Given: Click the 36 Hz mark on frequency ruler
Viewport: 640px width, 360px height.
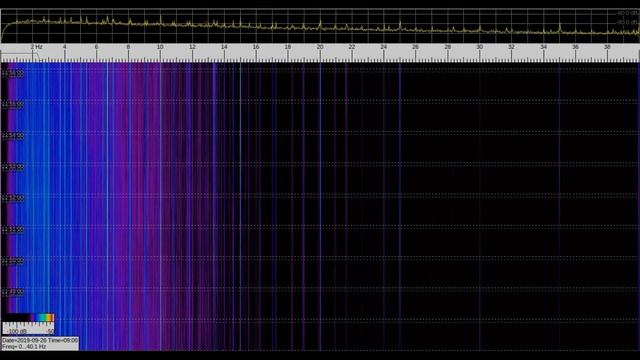Looking at the screenshot, I should 576,47.
